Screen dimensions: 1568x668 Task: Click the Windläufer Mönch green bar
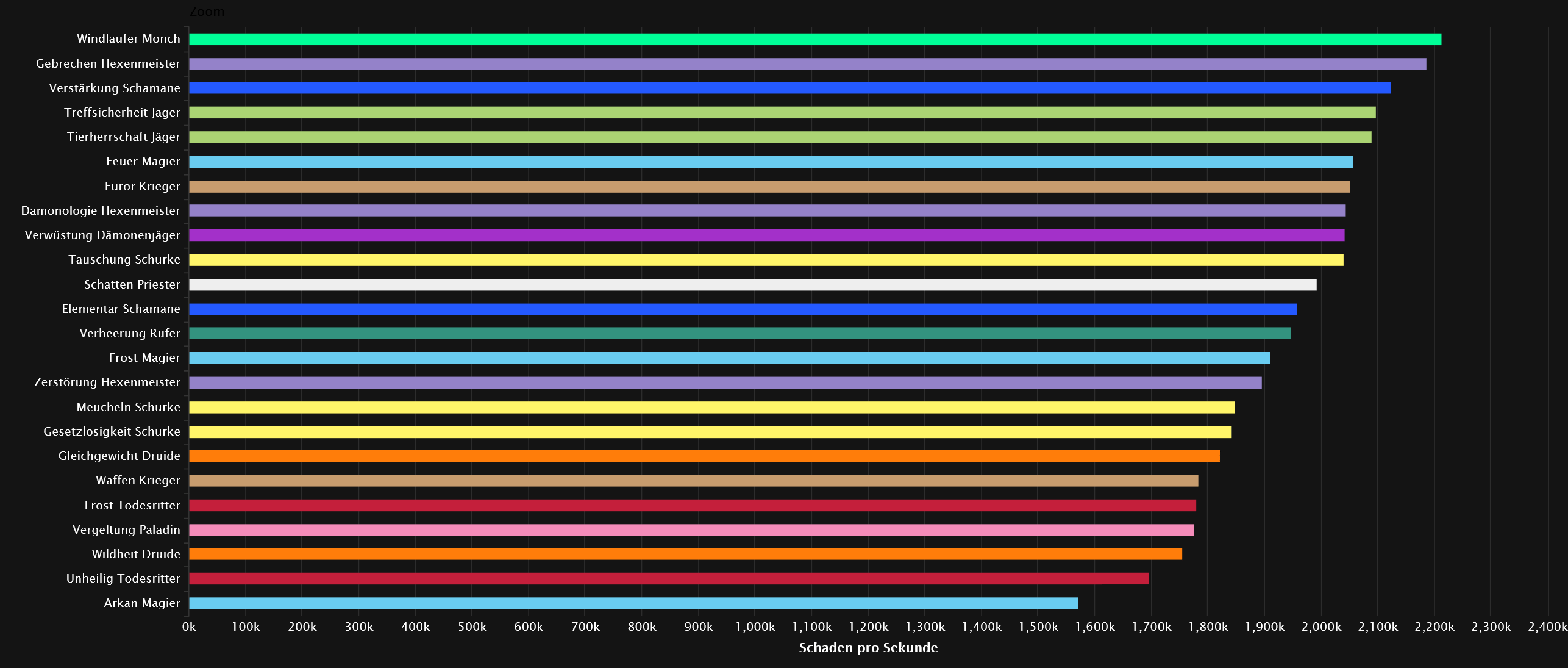(815, 39)
